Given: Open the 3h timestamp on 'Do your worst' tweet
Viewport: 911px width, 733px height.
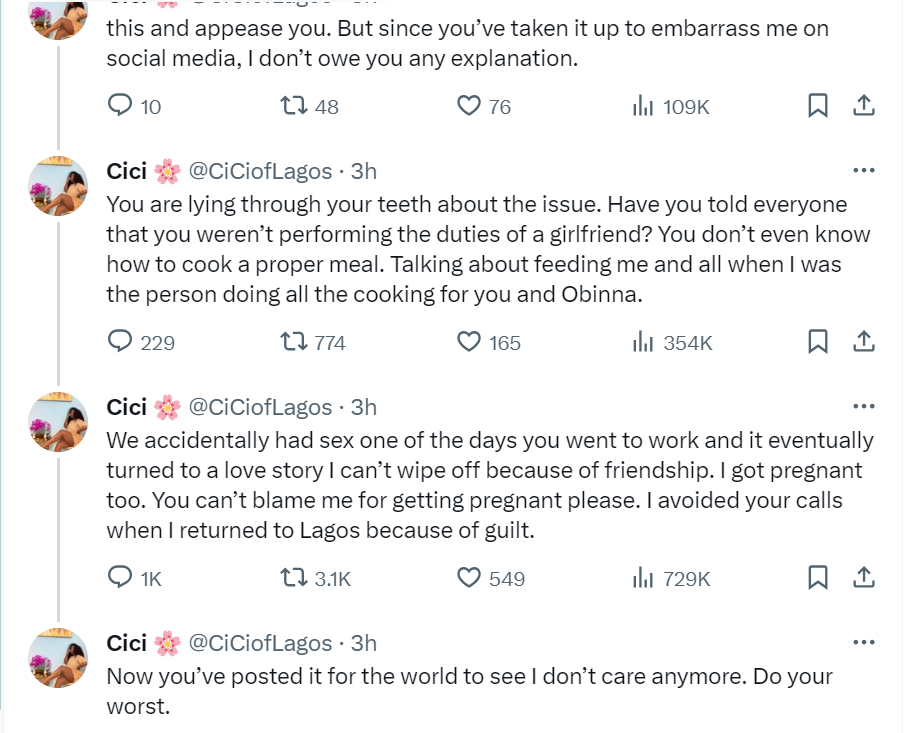Looking at the screenshot, I should (x=364, y=643).
